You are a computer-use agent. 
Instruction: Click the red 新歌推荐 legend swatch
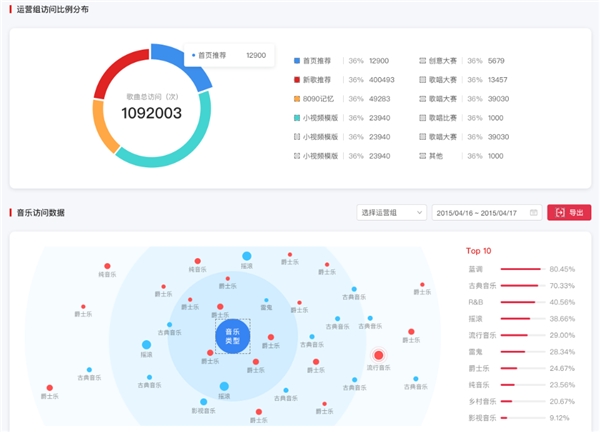(297, 80)
